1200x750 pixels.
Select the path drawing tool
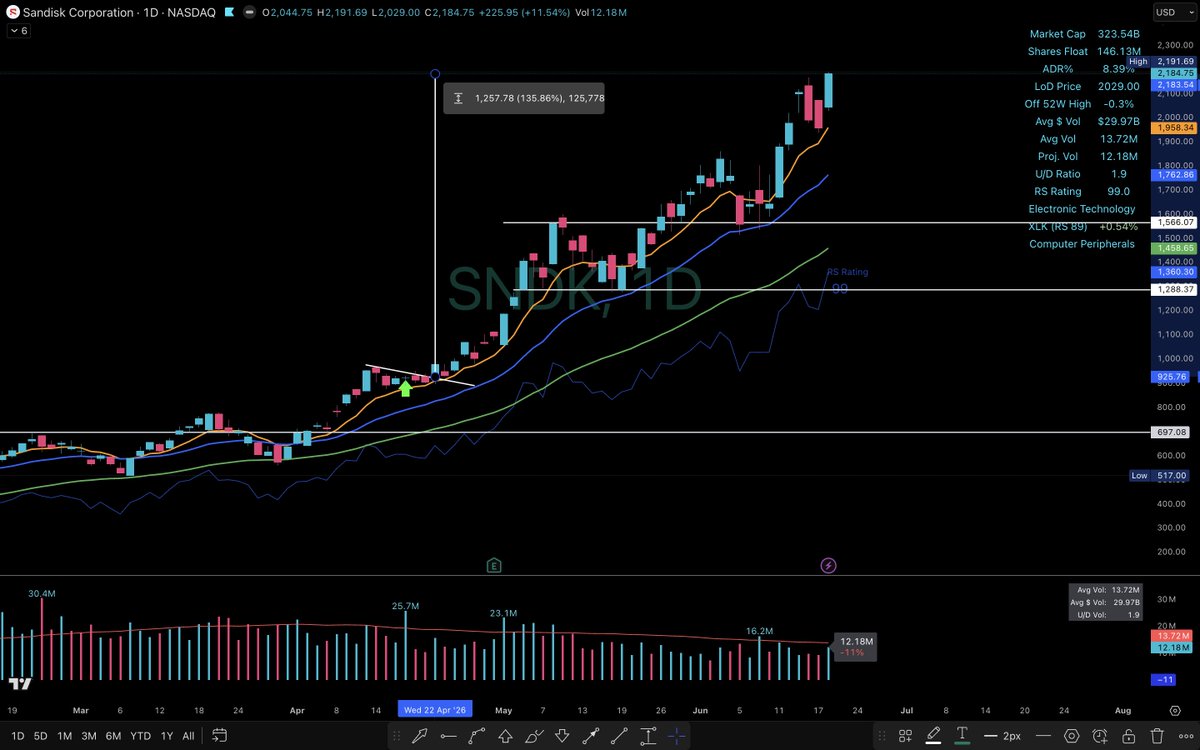(x=476, y=736)
